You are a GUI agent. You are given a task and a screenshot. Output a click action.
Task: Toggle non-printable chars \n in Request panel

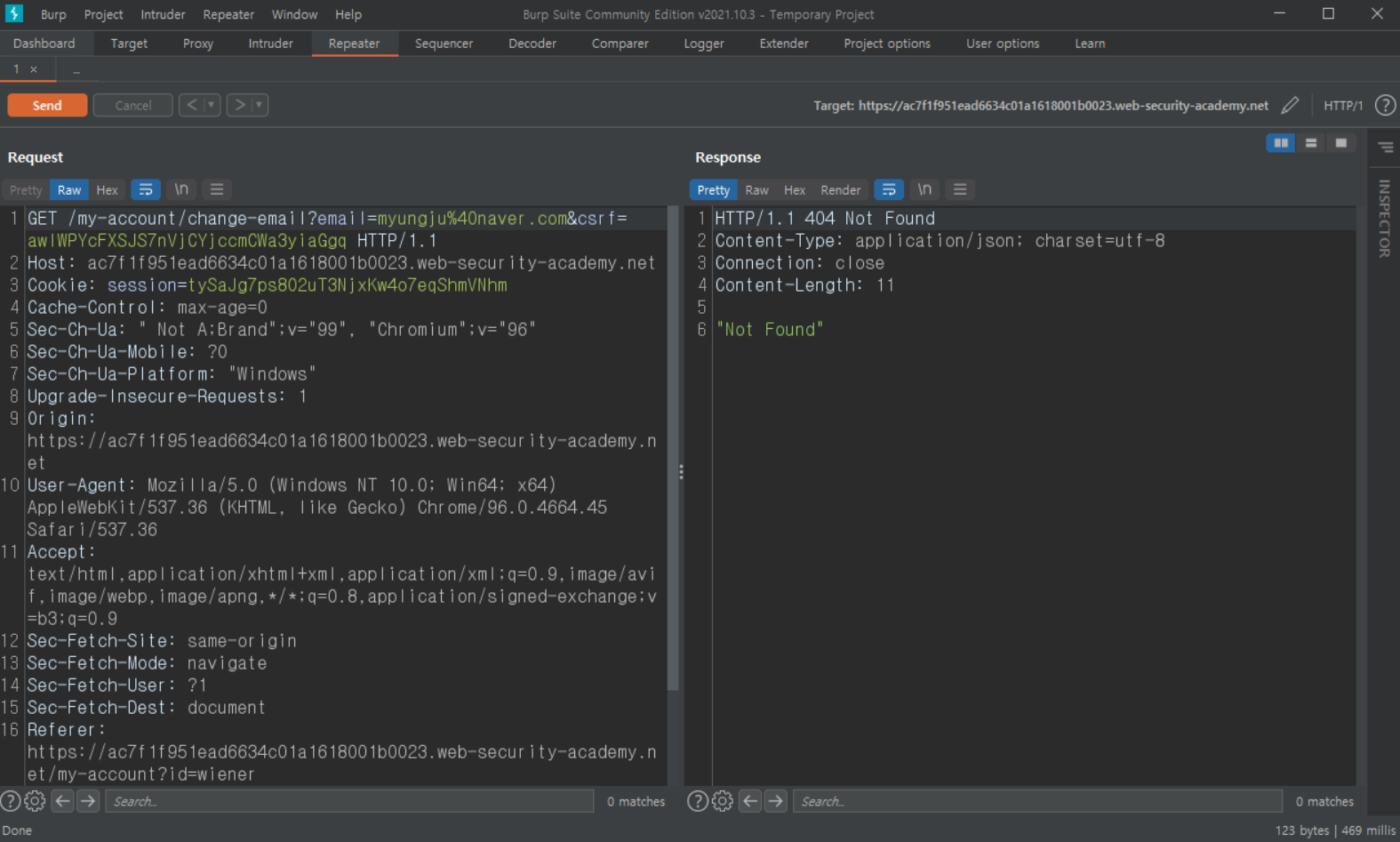[181, 189]
